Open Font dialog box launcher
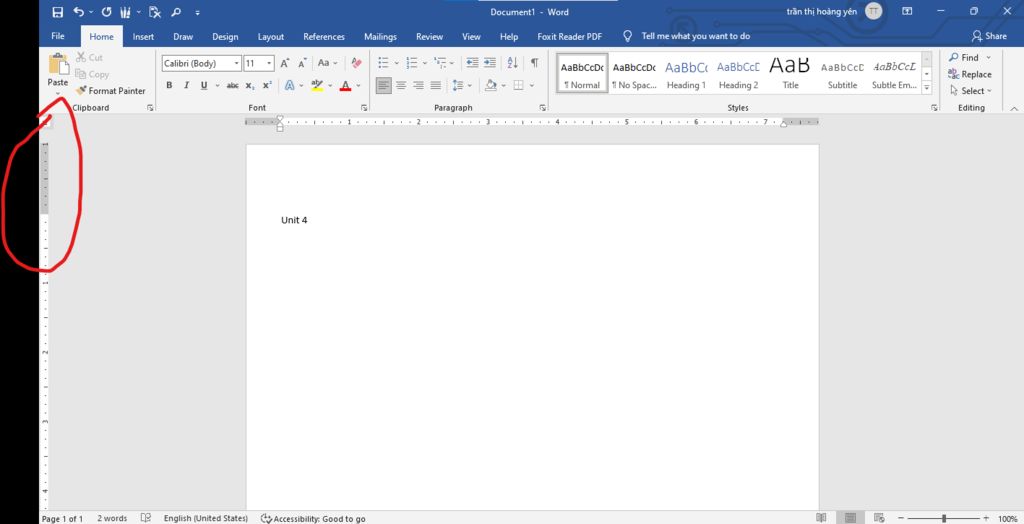This screenshot has height=524, width=1024. (364, 108)
